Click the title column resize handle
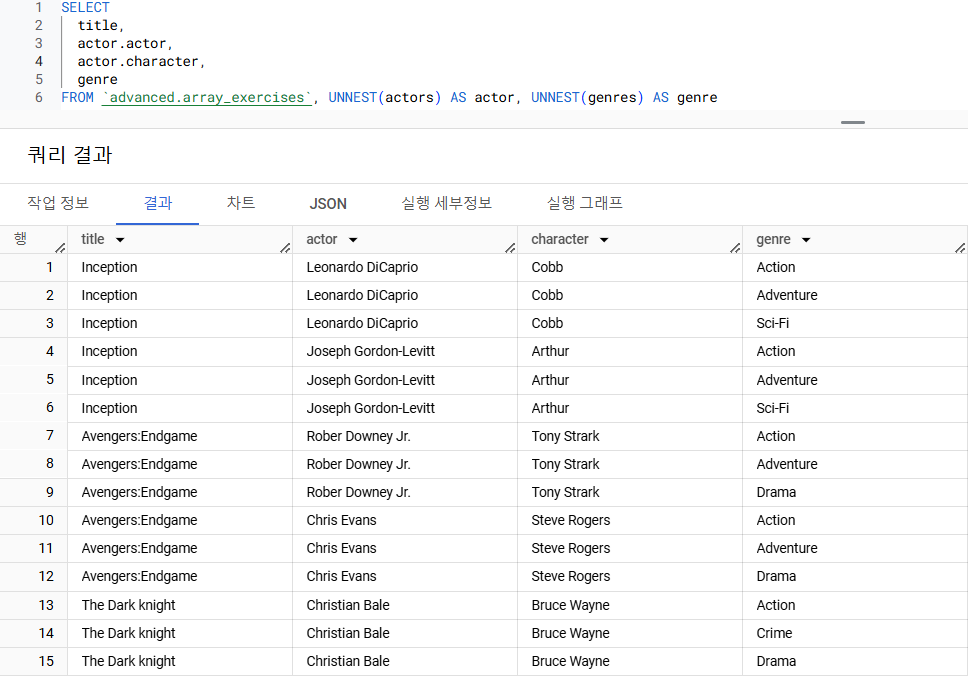The image size is (968, 676). click(x=285, y=248)
